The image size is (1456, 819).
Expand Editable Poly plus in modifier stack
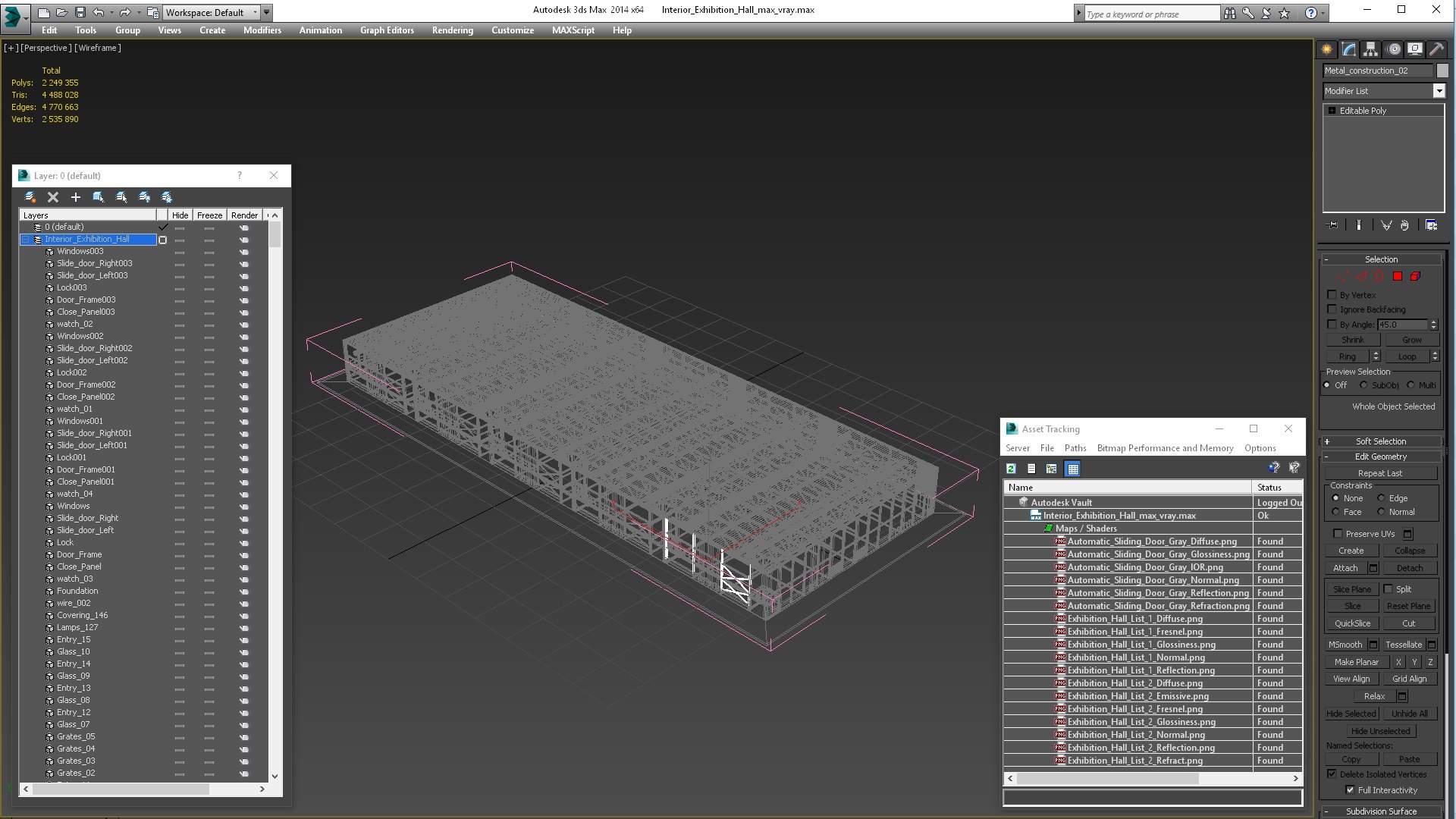(x=1332, y=111)
